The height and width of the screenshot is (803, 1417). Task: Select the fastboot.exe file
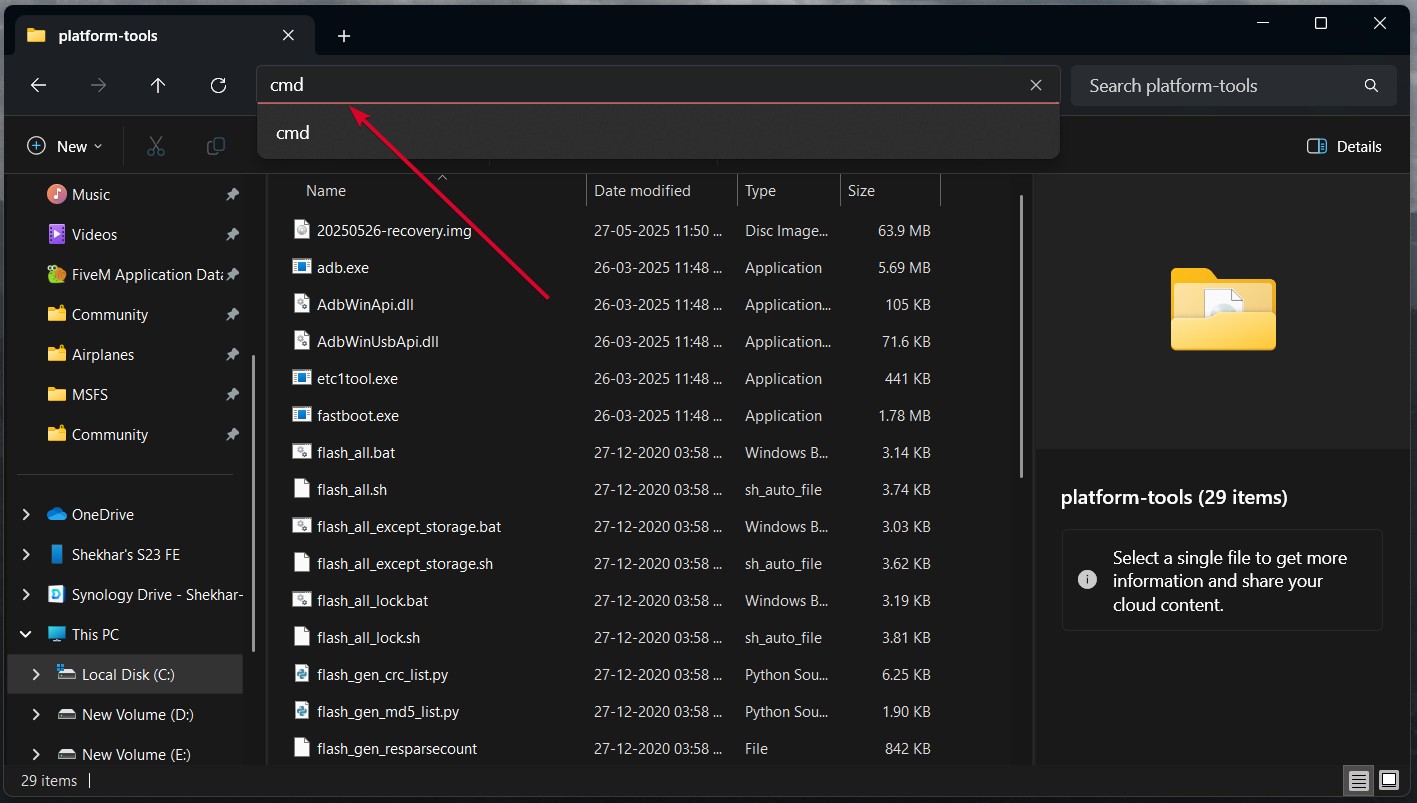(357, 416)
